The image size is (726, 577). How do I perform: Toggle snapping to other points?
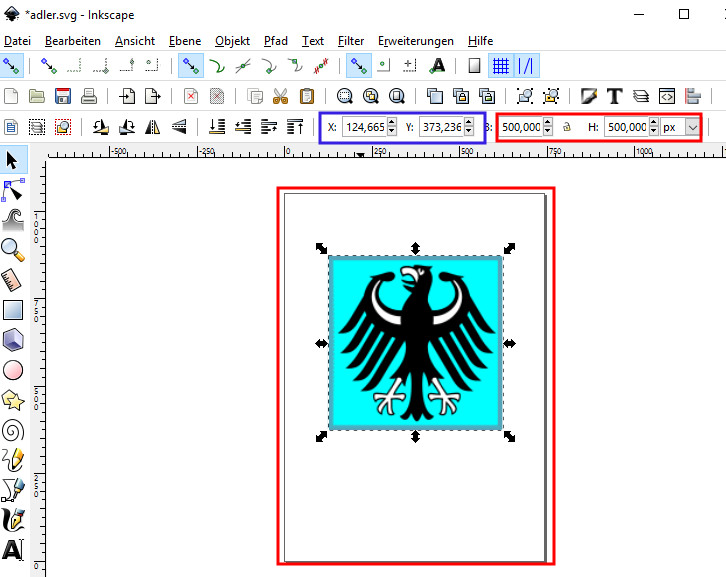(358, 66)
